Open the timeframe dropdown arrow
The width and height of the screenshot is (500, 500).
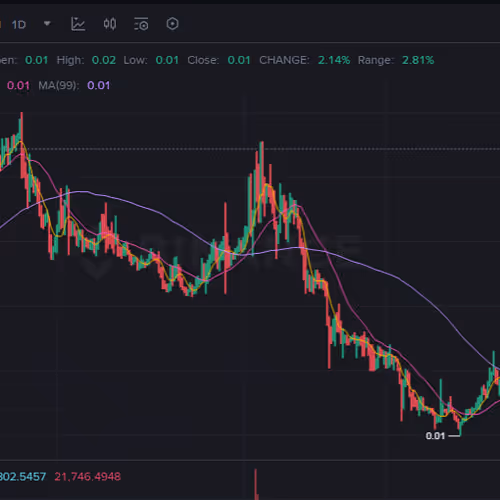coord(47,24)
